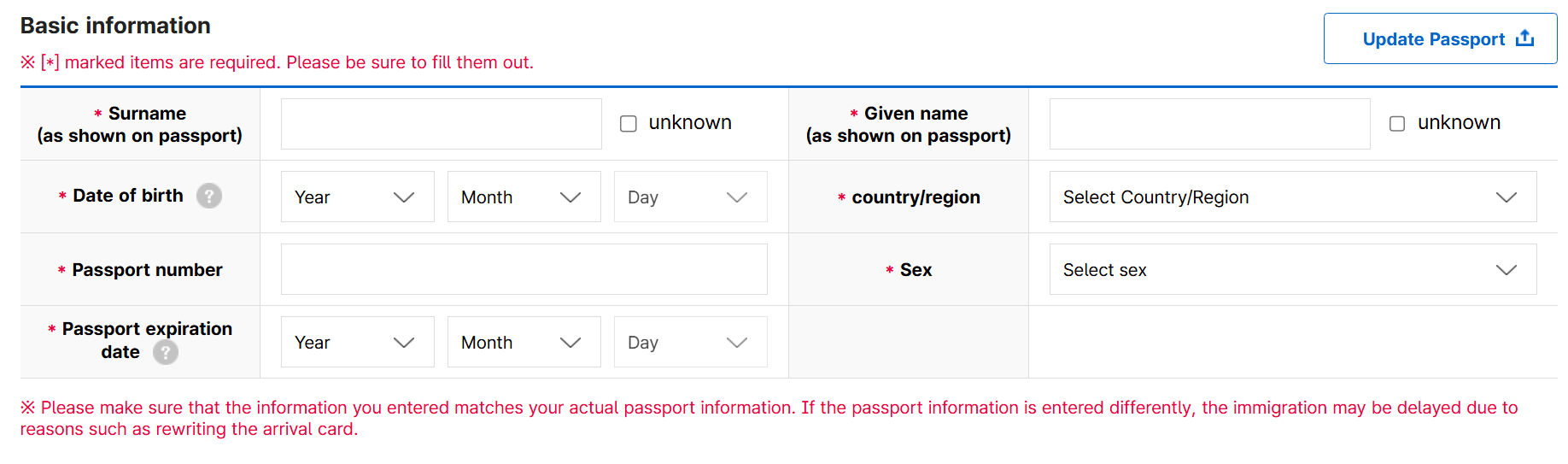Click the Given name text field
The image size is (1568, 464).
pyautogui.click(x=1209, y=124)
